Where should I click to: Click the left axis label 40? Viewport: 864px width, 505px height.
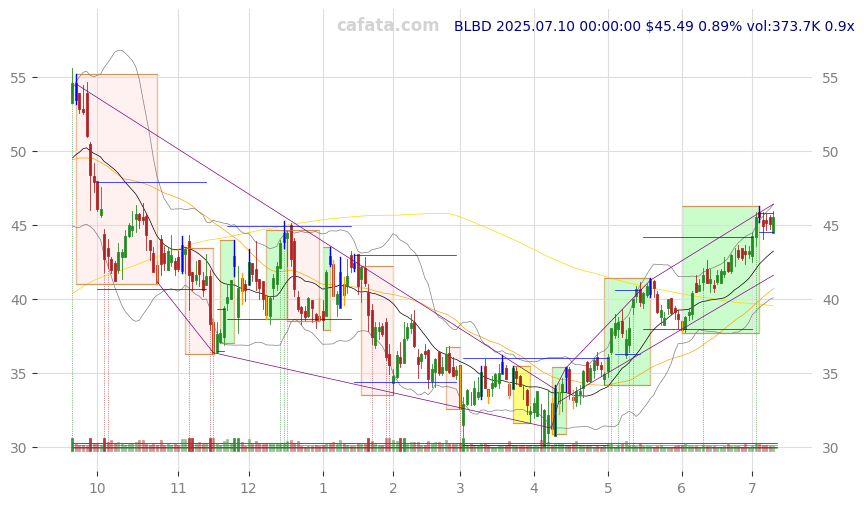click(x=18, y=300)
